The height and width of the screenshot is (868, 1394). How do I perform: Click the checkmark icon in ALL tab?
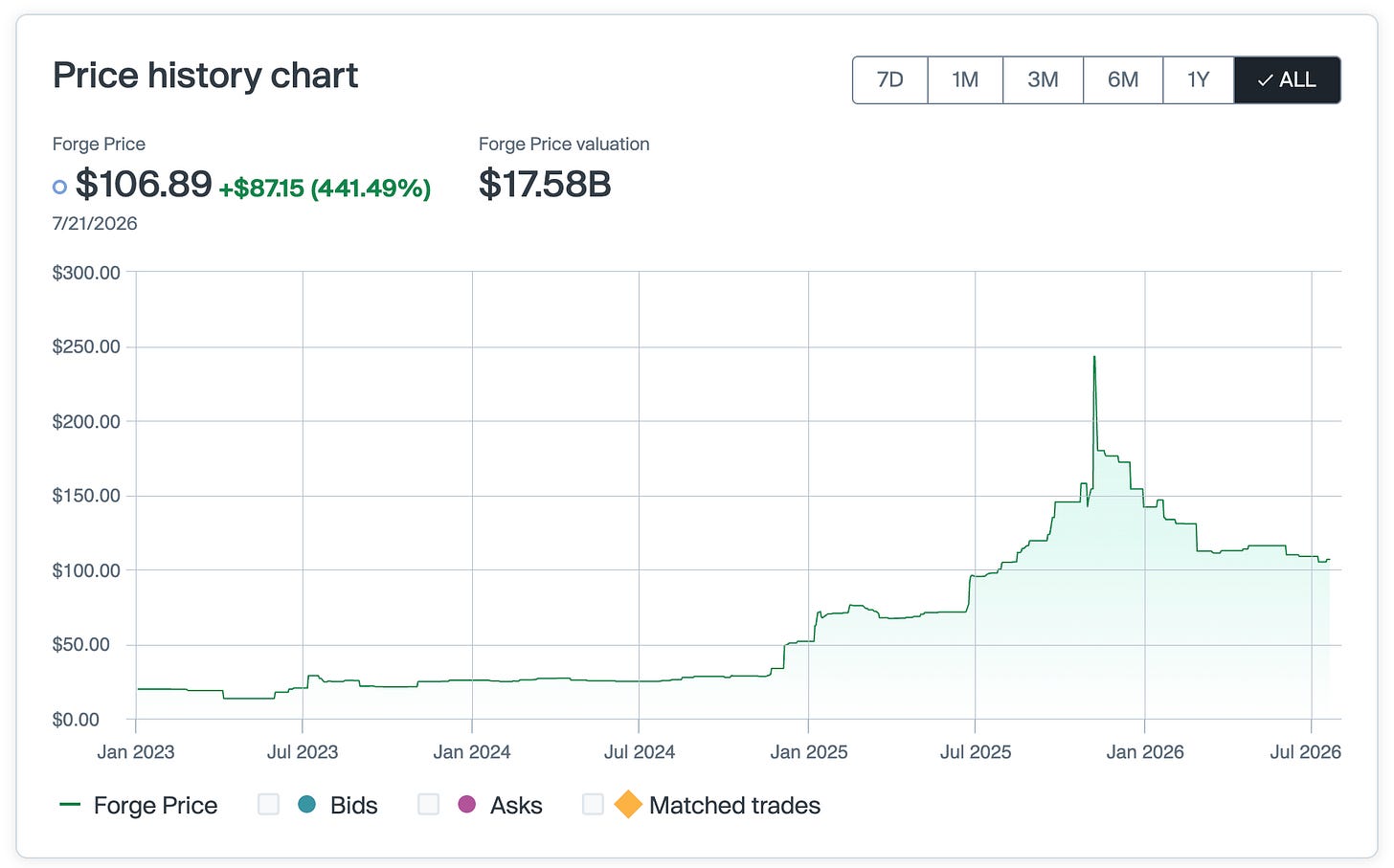tap(1265, 80)
